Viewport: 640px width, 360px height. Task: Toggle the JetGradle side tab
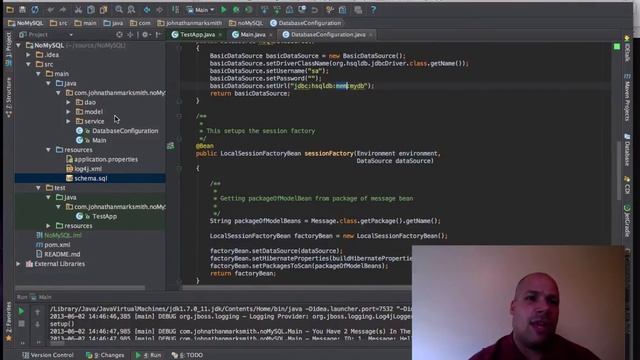(627, 221)
